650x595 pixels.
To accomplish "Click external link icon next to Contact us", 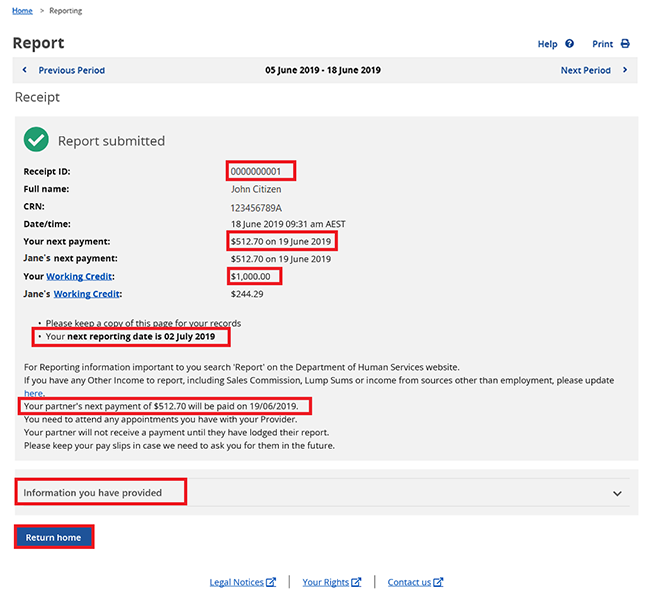I will [x=438, y=582].
